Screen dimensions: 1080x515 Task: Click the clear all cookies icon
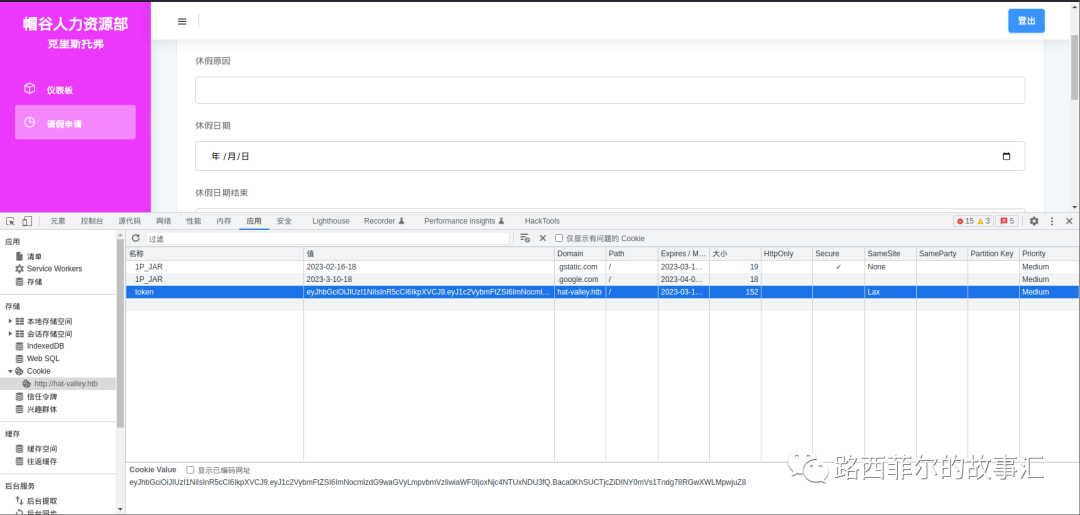525,238
